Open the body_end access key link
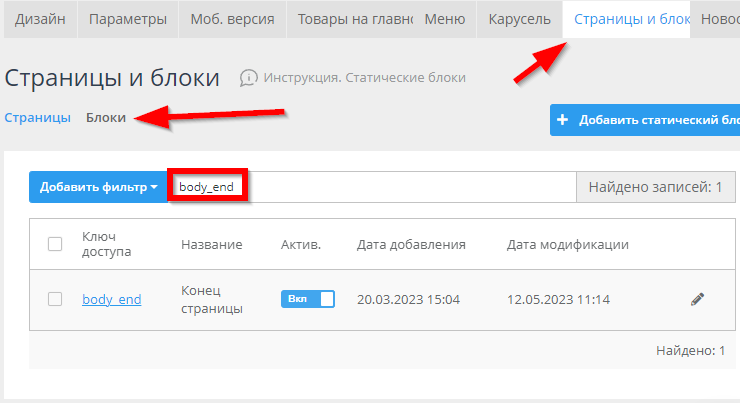Image resolution: width=740 pixels, height=403 pixels. (111, 299)
